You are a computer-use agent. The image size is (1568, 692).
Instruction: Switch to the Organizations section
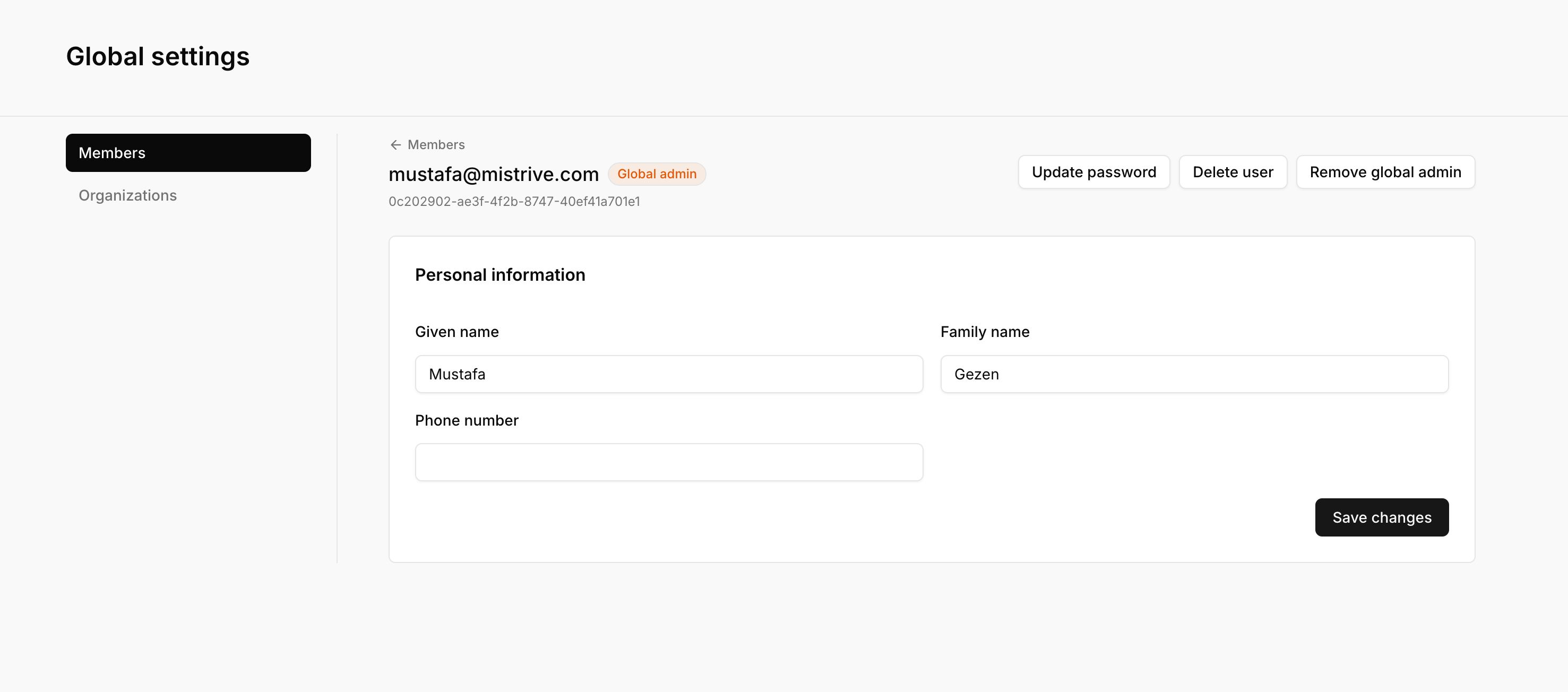pos(127,195)
